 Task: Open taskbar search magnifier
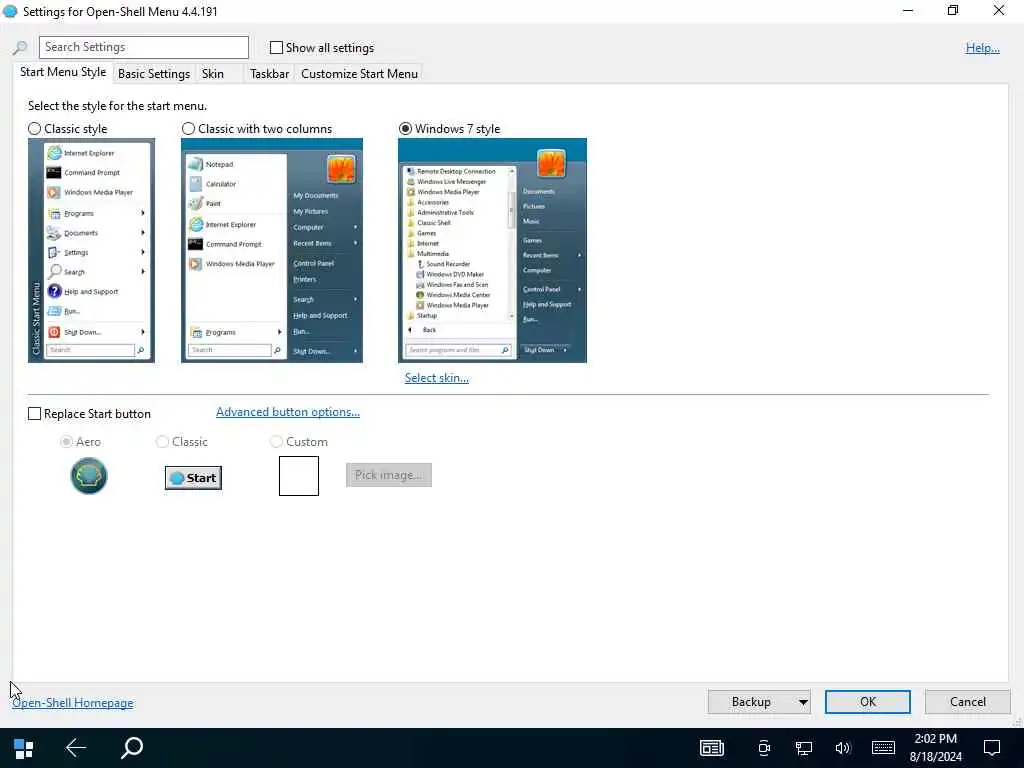point(131,748)
